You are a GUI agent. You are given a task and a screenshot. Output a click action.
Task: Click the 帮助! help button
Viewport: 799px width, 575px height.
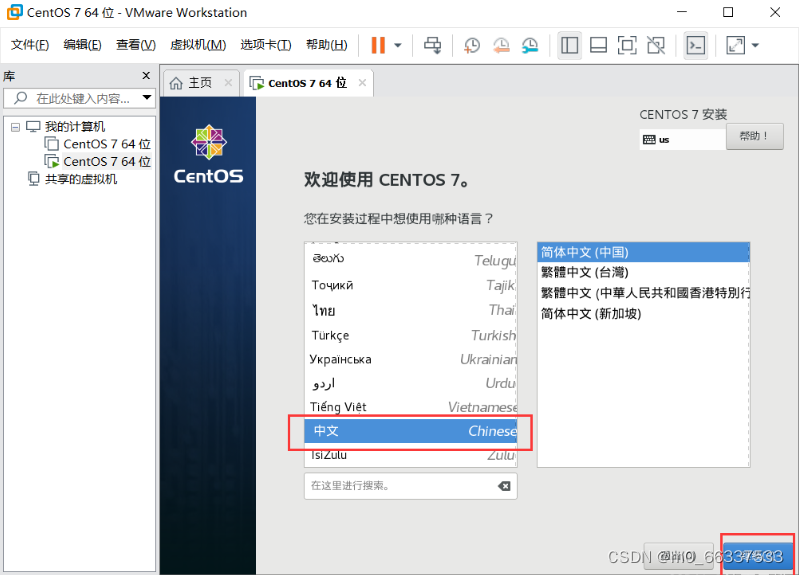(x=754, y=136)
